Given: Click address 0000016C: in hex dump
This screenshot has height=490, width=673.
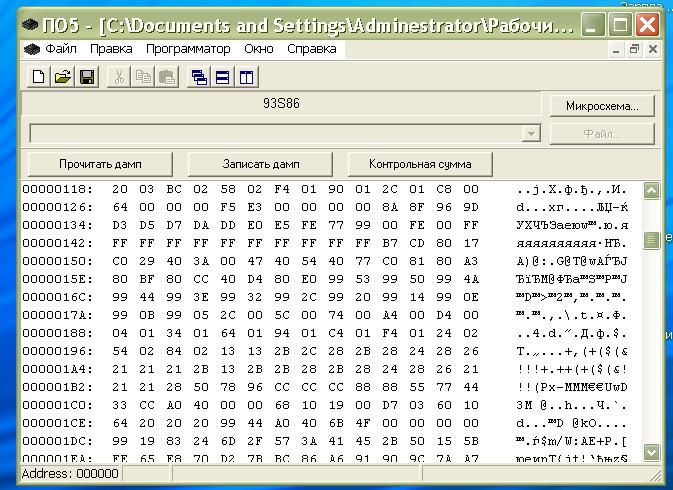Looking at the screenshot, I should (x=58, y=297).
